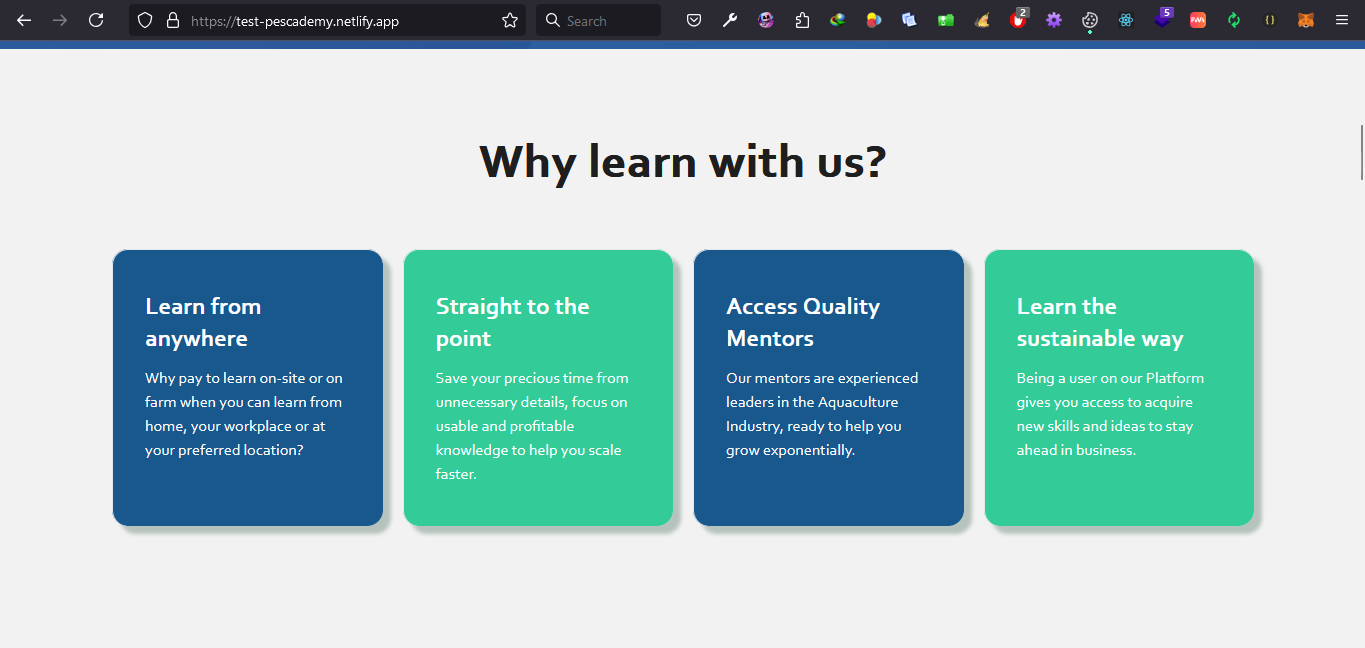Select the "Straight to the point" card
The width and height of the screenshot is (1365, 648).
(538, 388)
